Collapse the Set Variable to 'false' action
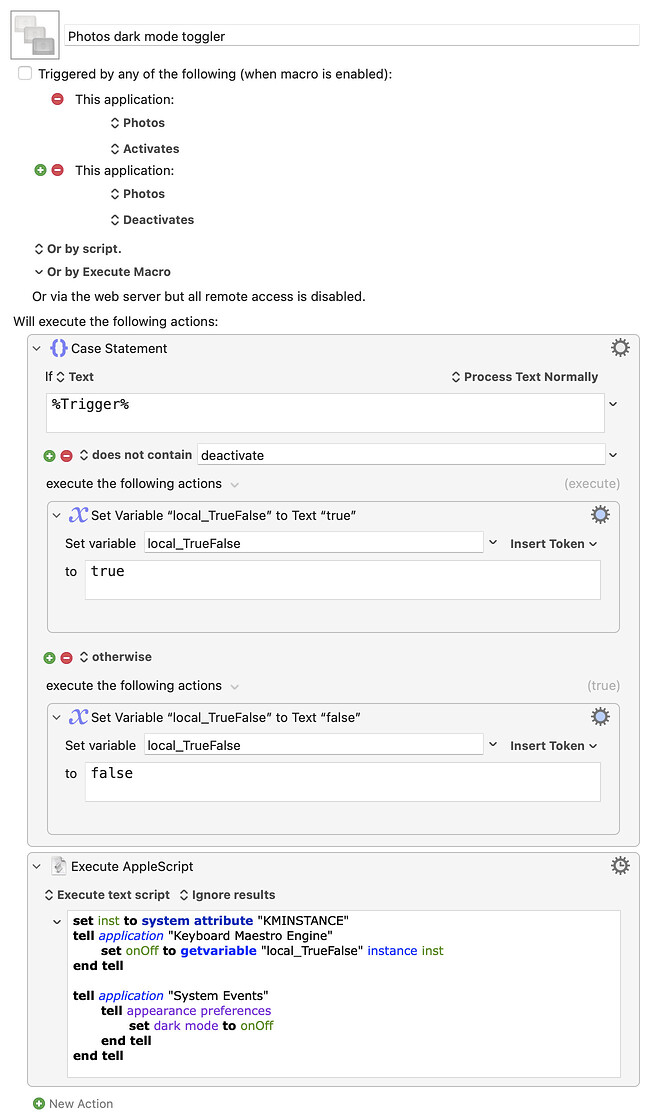This screenshot has width=650, height=1120. pyautogui.click(x=56, y=717)
